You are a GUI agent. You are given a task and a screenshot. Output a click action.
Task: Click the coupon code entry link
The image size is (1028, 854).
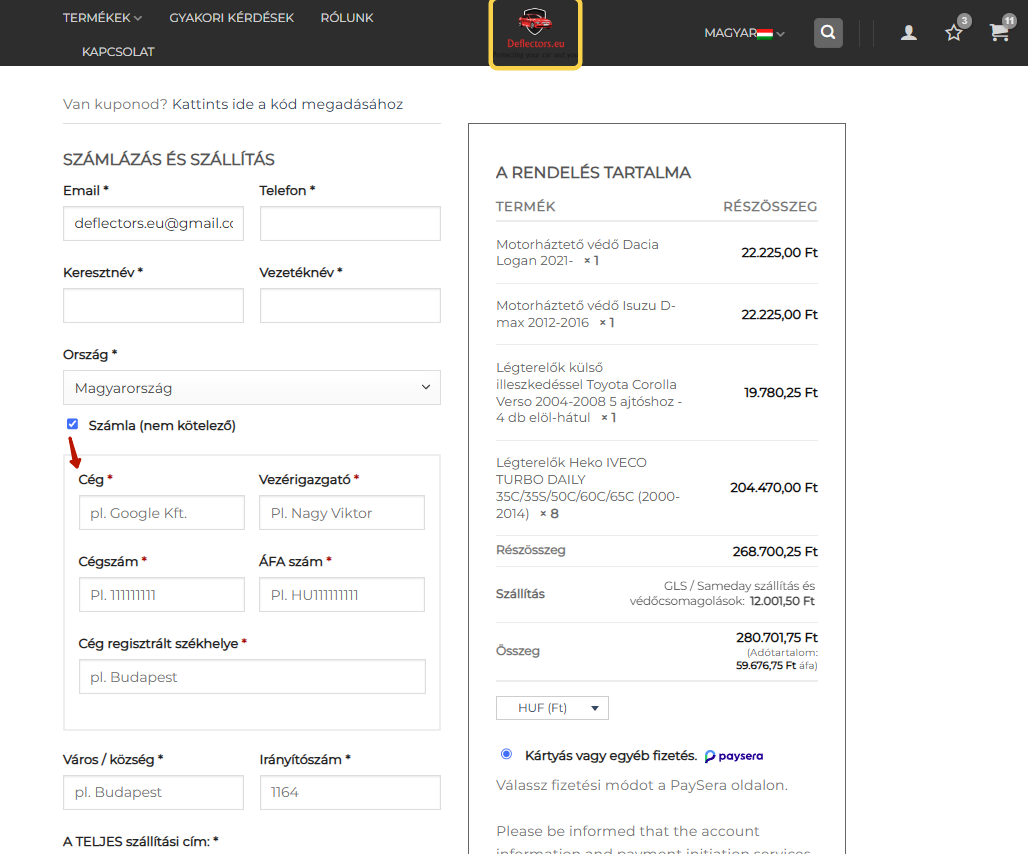[x=287, y=104]
